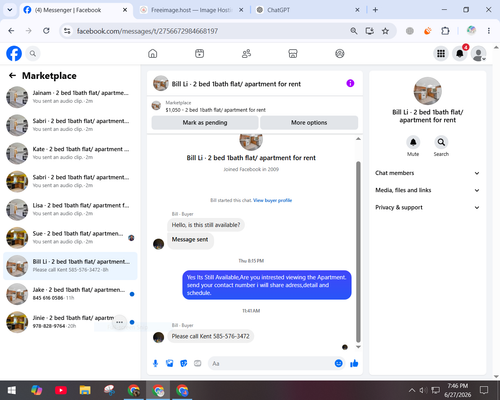Open Sue conversation in list
This screenshot has width=500, height=400.
click(x=70, y=238)
